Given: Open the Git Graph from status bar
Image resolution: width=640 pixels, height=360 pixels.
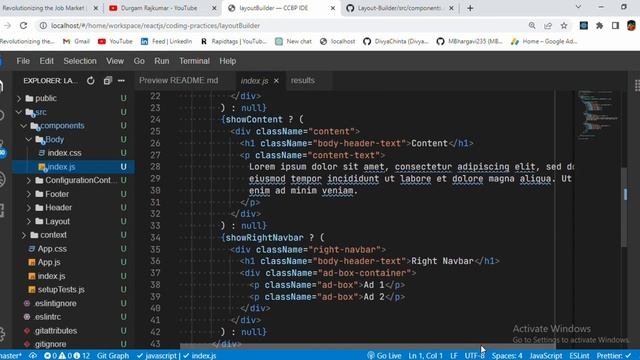Looking at the screenshot, I should (x=113, y=356).
